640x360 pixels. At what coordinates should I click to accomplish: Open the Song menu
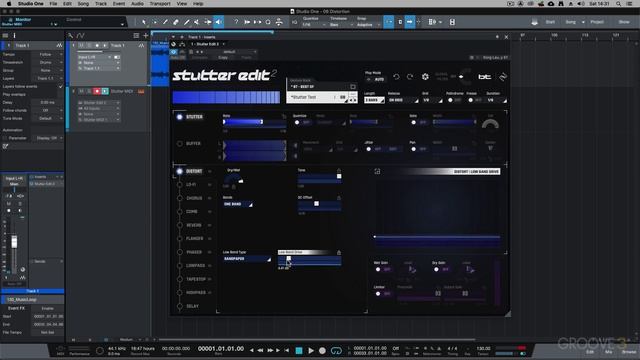(83, 4)
